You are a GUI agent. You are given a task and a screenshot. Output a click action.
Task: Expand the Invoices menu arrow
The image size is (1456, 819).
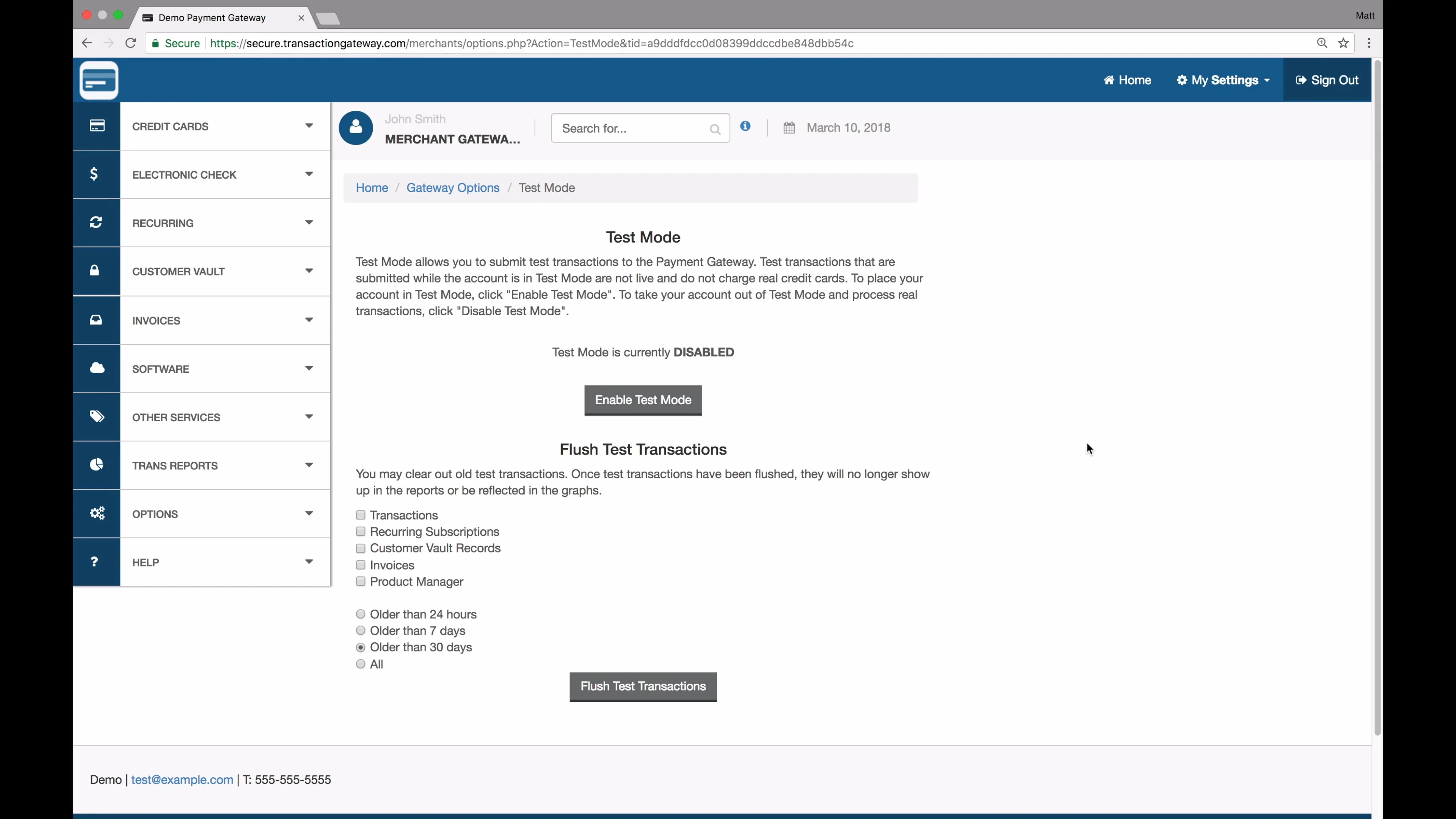tap(309, 320)
